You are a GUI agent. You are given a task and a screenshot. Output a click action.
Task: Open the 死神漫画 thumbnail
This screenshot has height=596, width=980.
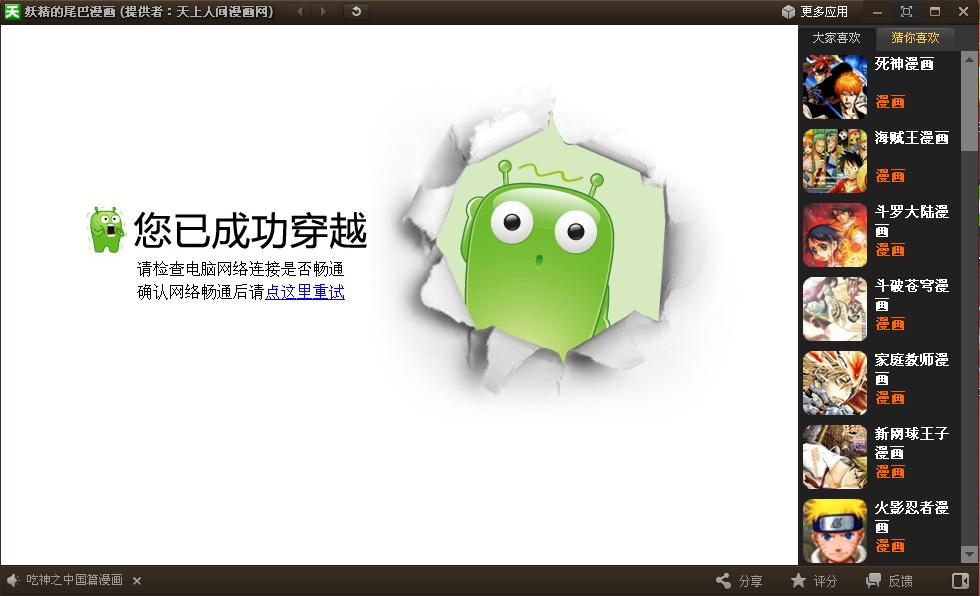click(x=835, y=87)
